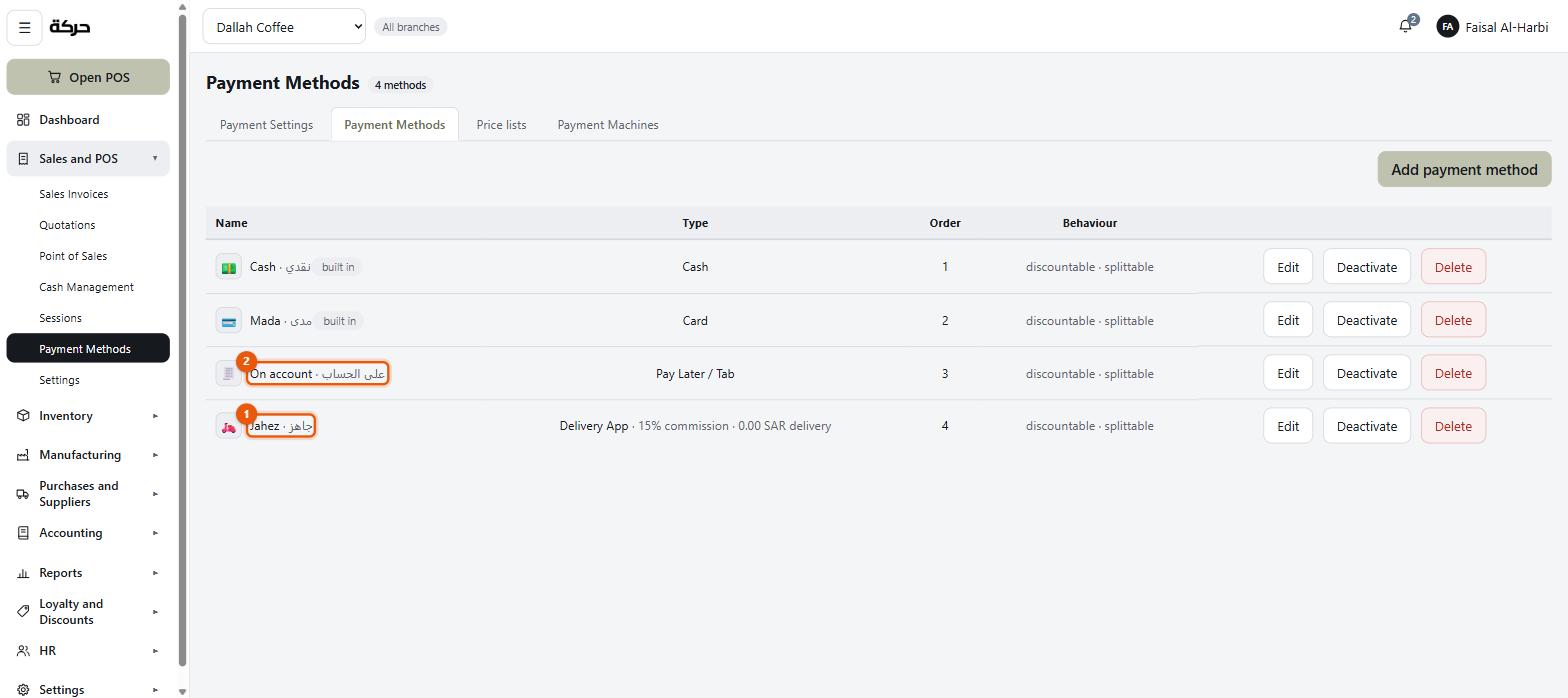1568x698 pixels.
Task: Click the Order column header
Action: [945, 223]
